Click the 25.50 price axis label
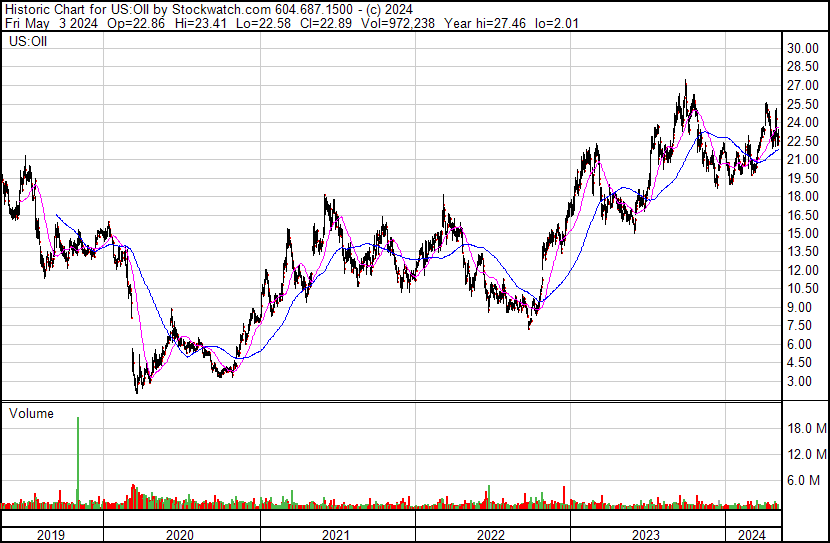This screenshot has width=830, height=543. (x=803, y=104)
